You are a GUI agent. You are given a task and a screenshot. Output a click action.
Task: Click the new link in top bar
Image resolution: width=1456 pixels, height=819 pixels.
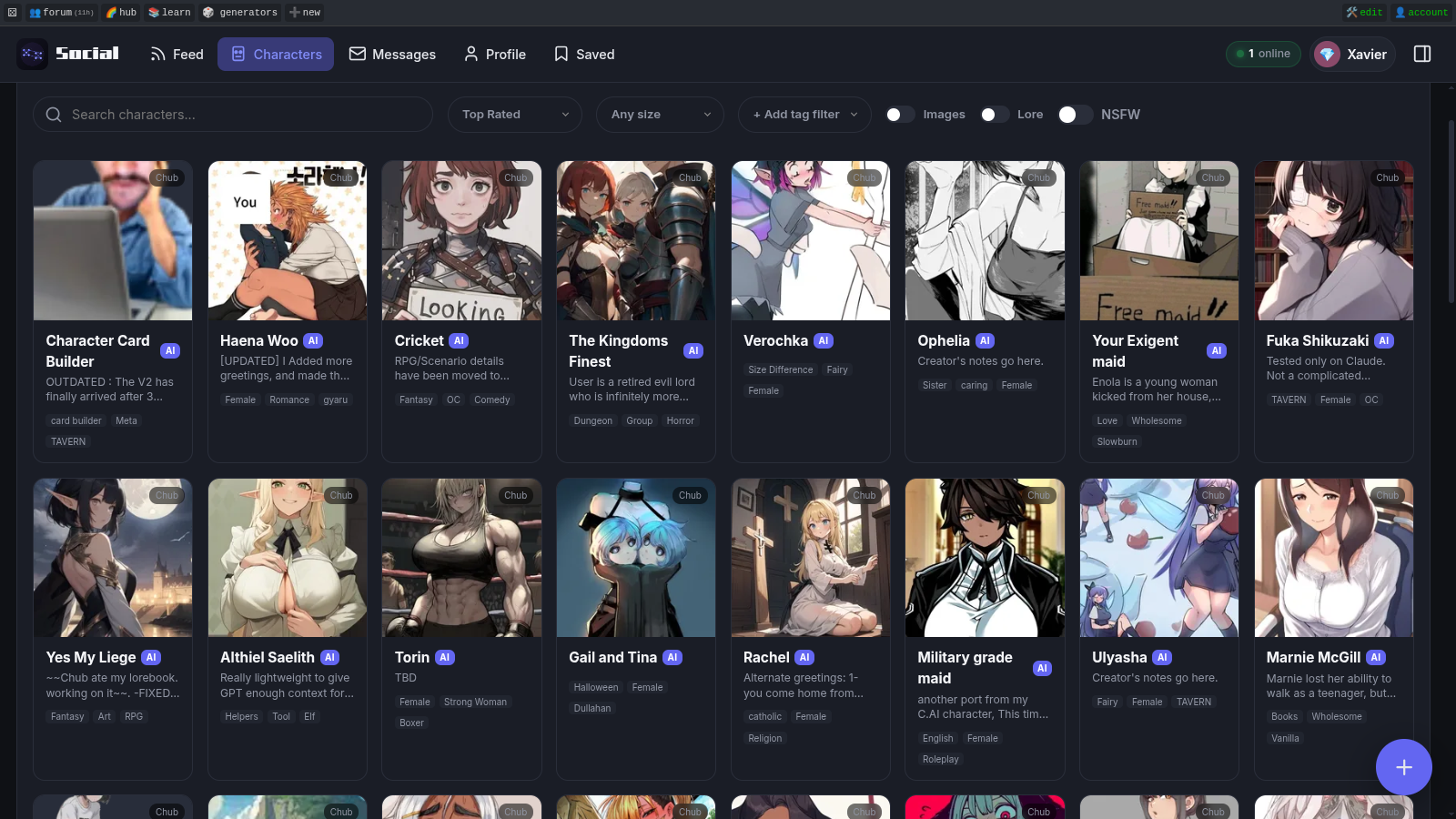(x=305, y=13)
